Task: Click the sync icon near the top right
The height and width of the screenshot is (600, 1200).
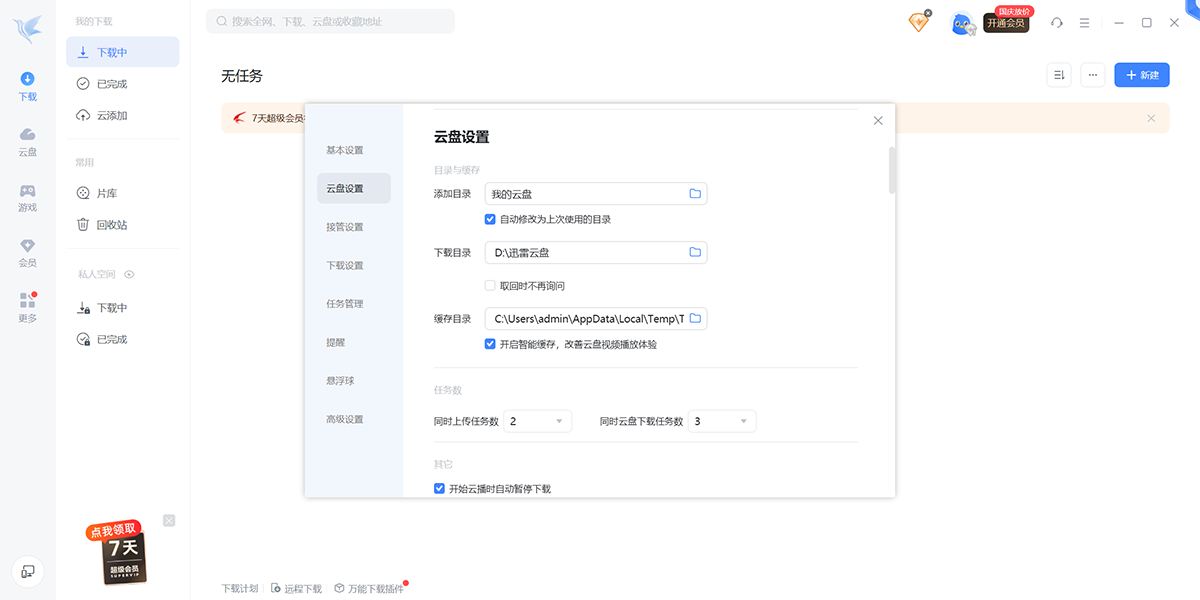Action: [x=1056, y=22]
